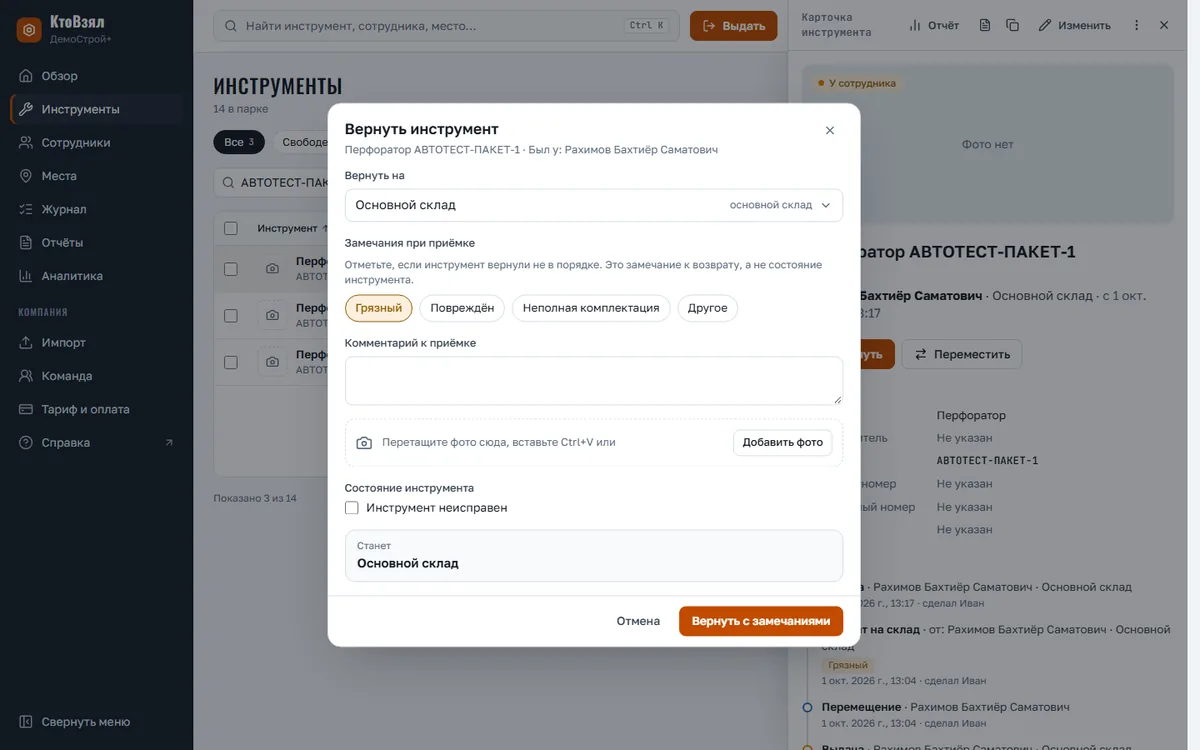Toggle the Грязный remark chip
The height and width of the screenshot is (750, 1200).
tap(378, 308)
